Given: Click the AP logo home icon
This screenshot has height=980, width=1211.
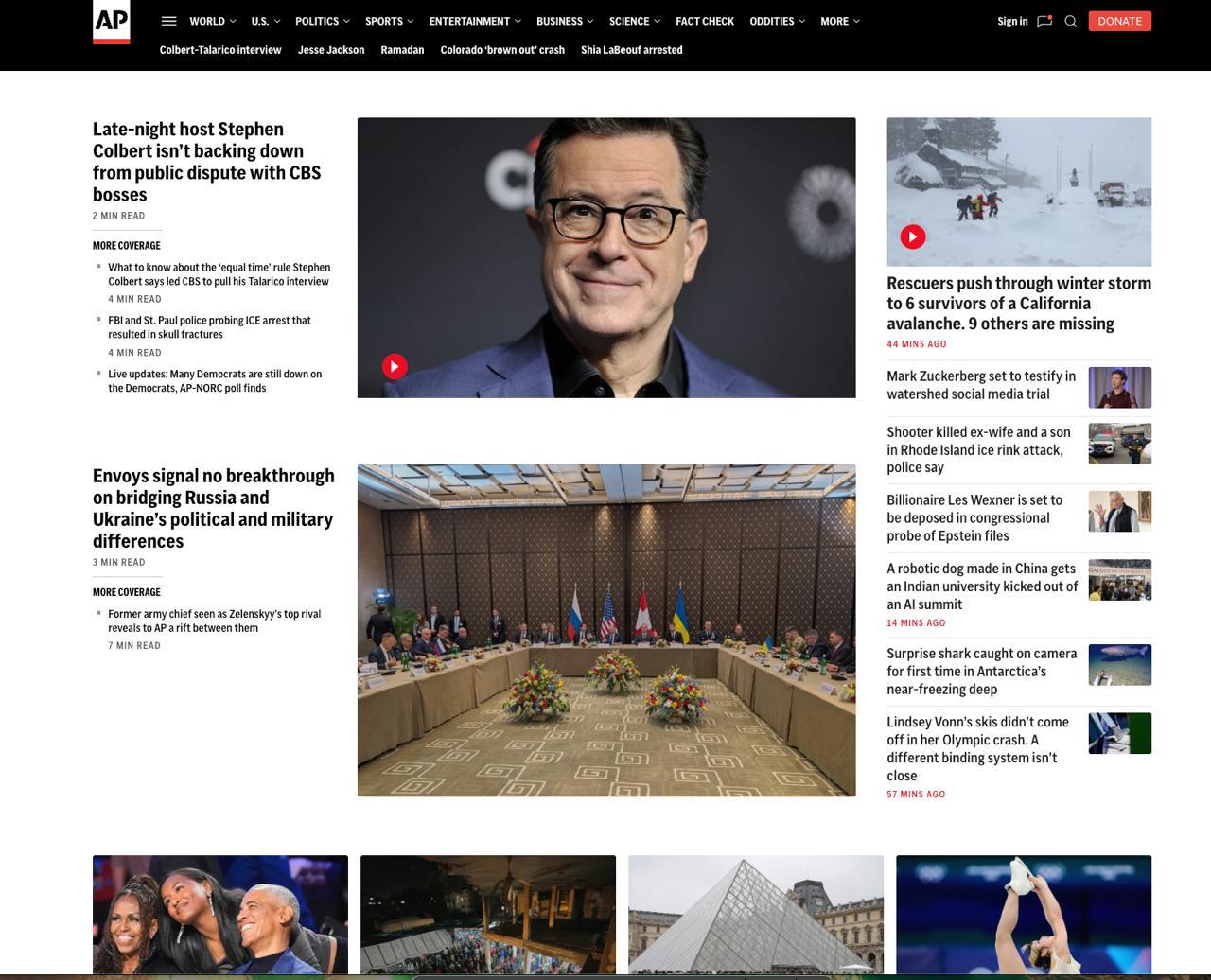Looking at the screenshot, I should click(111, 21).
